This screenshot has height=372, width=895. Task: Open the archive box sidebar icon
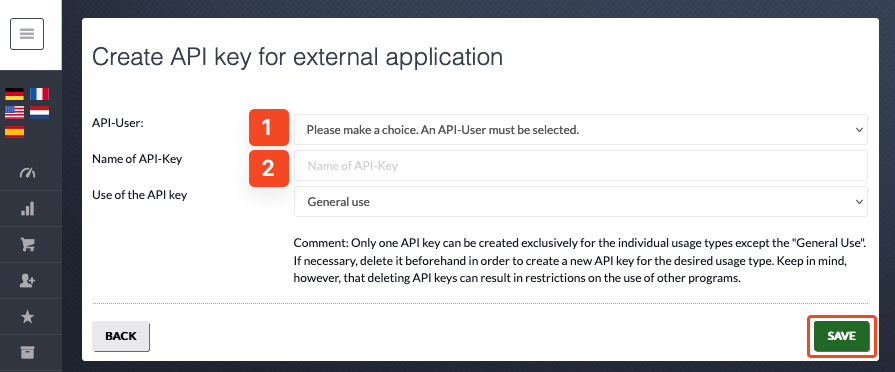click(27, 352)
